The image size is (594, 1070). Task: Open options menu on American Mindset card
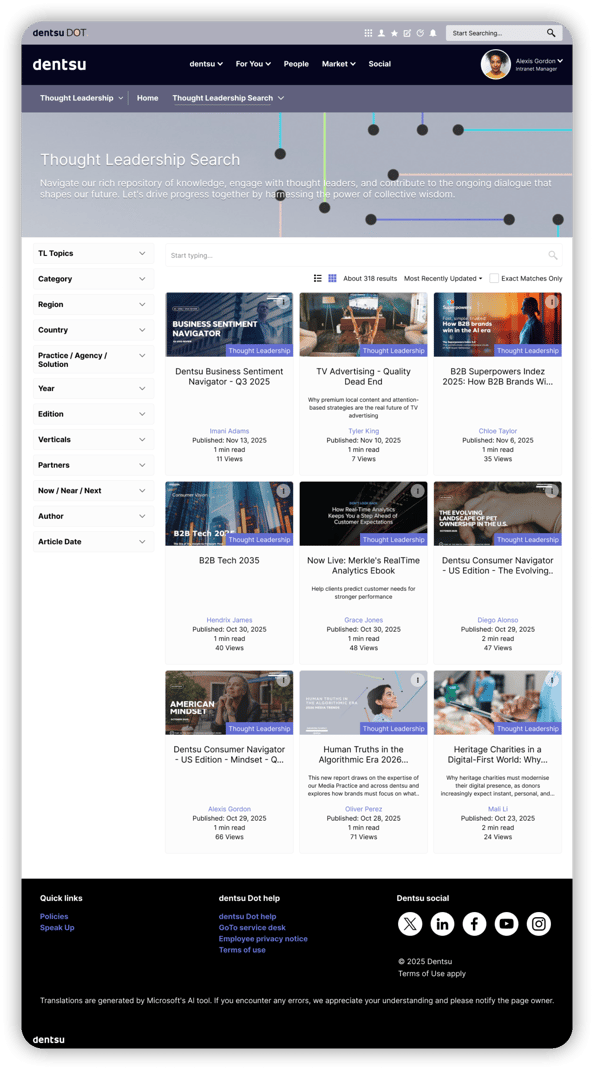point(283,680)
